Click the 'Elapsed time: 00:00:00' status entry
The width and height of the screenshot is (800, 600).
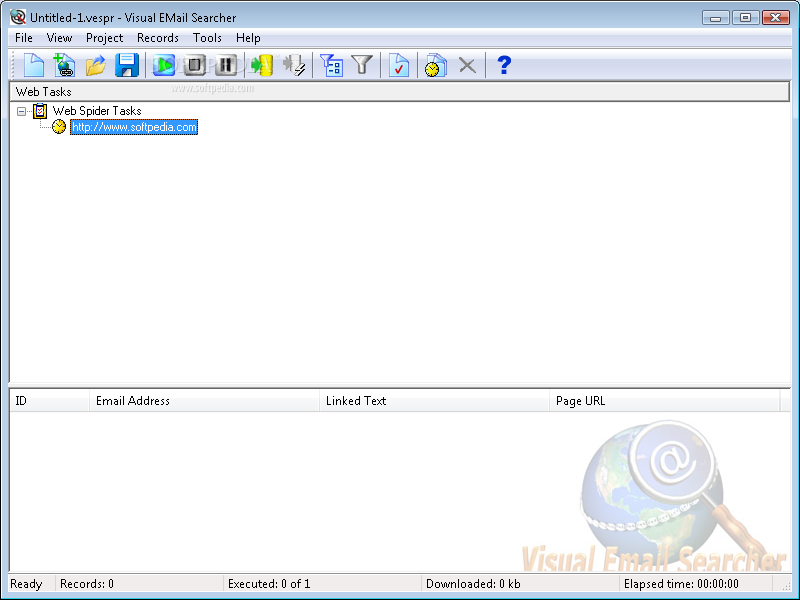(x=681, y=584)
